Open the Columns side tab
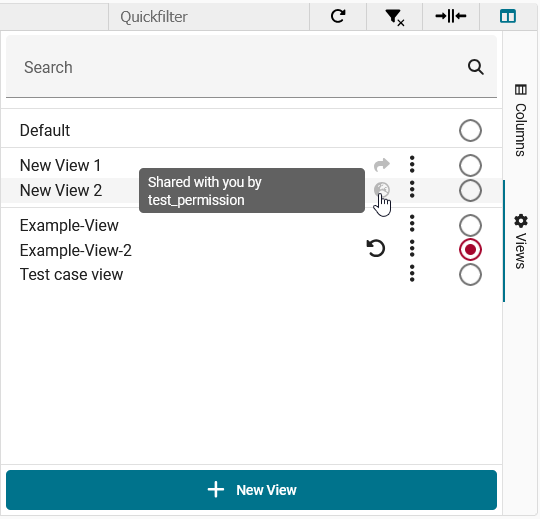The image size is (540, 519). [520, 120]
